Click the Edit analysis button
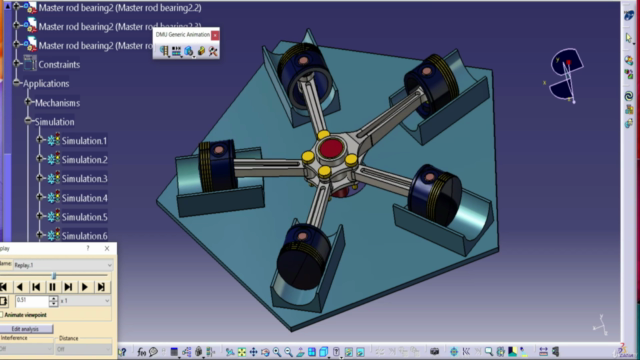Screen dimensions: 640x360 point(25,329)
